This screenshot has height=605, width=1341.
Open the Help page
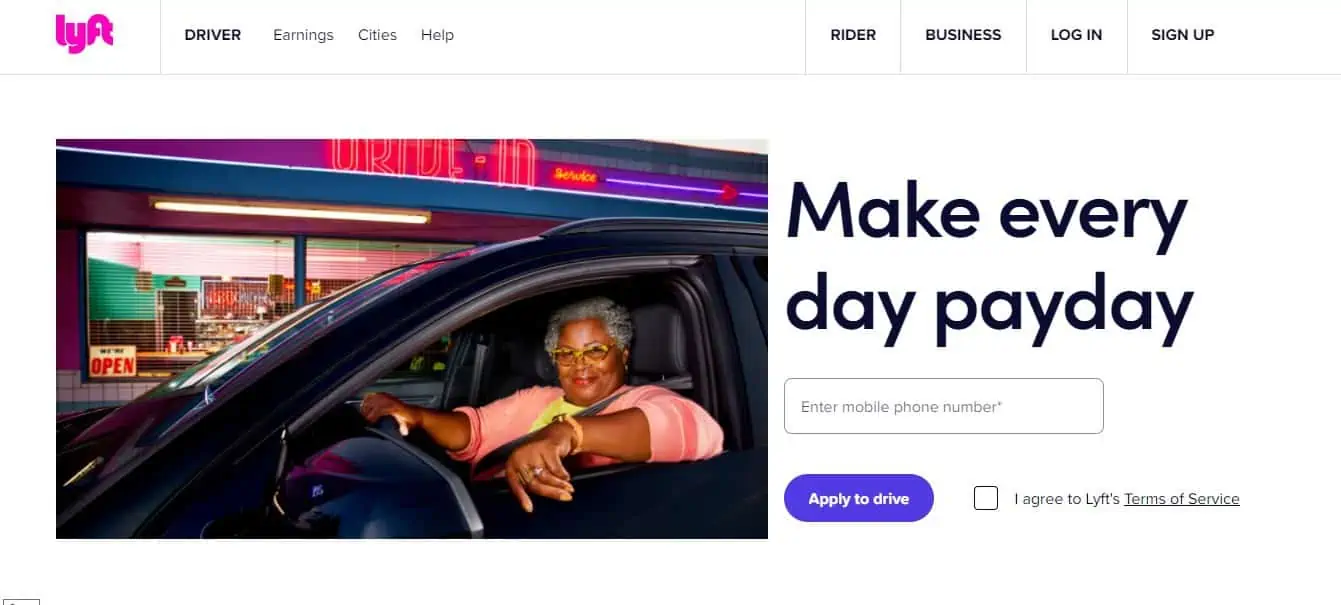437,35
